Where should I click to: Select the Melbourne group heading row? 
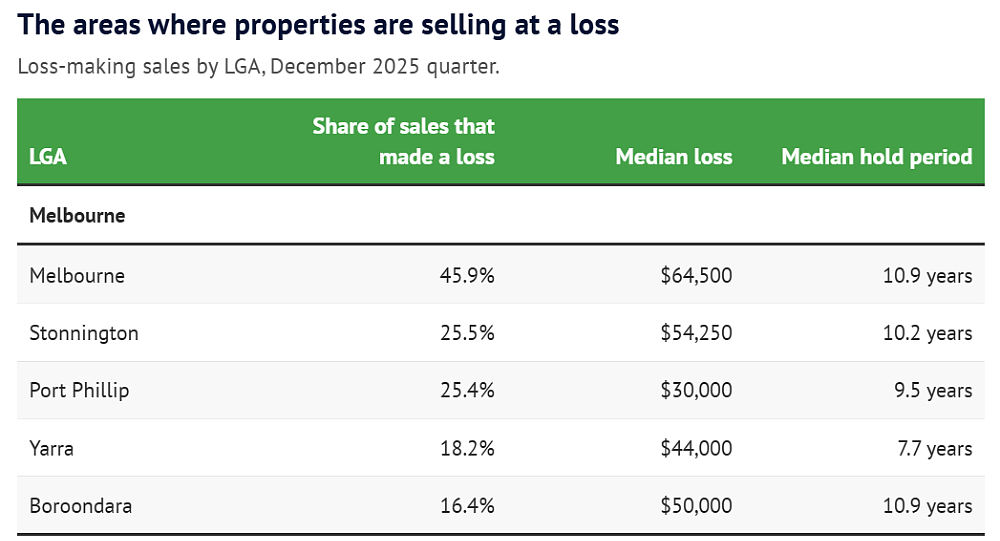pos(501,215)
